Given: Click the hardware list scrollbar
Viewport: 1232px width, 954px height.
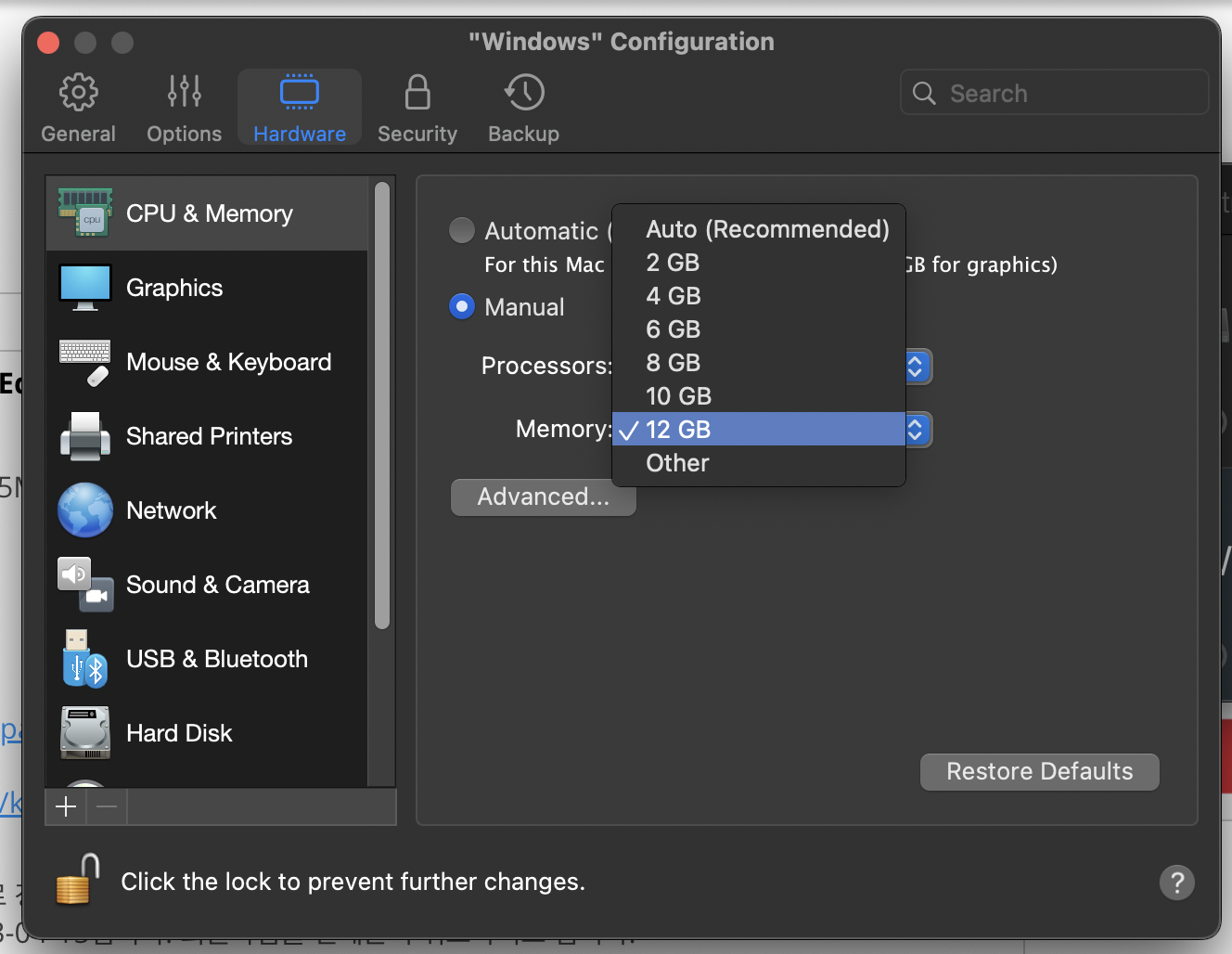Looking at the screenshot, I should [x=382, y=406].
